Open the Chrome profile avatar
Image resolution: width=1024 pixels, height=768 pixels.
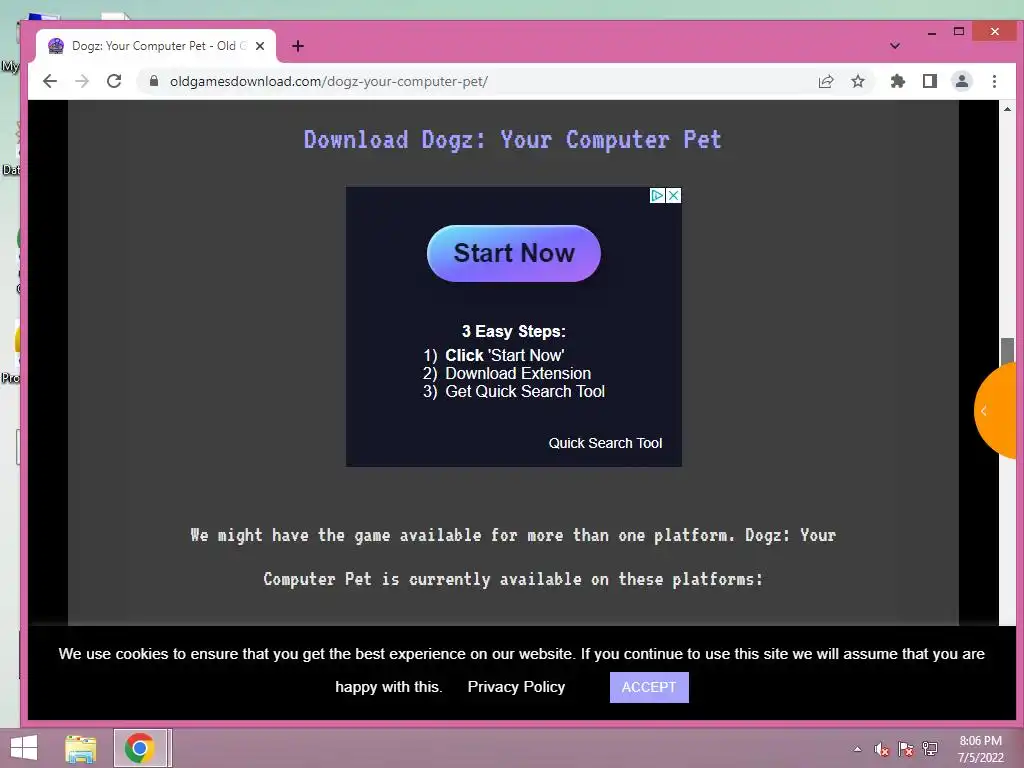[x=961, y=81]
